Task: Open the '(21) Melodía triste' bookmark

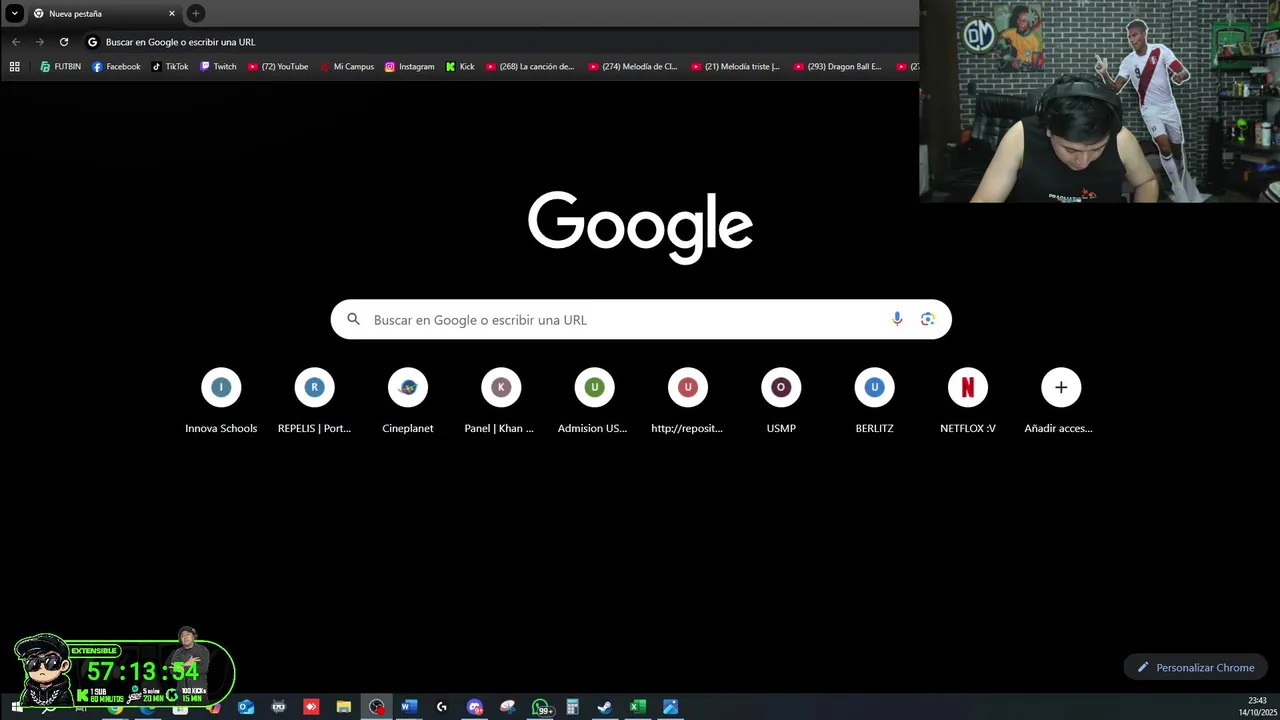Action: click(736, 67)
